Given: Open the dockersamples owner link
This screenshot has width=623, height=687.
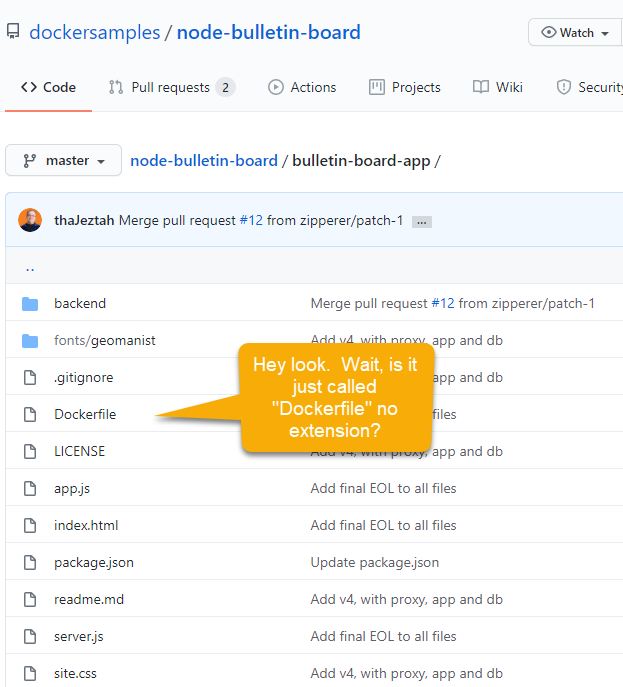Looking at the screenshot, I should [x=95, y=32].
